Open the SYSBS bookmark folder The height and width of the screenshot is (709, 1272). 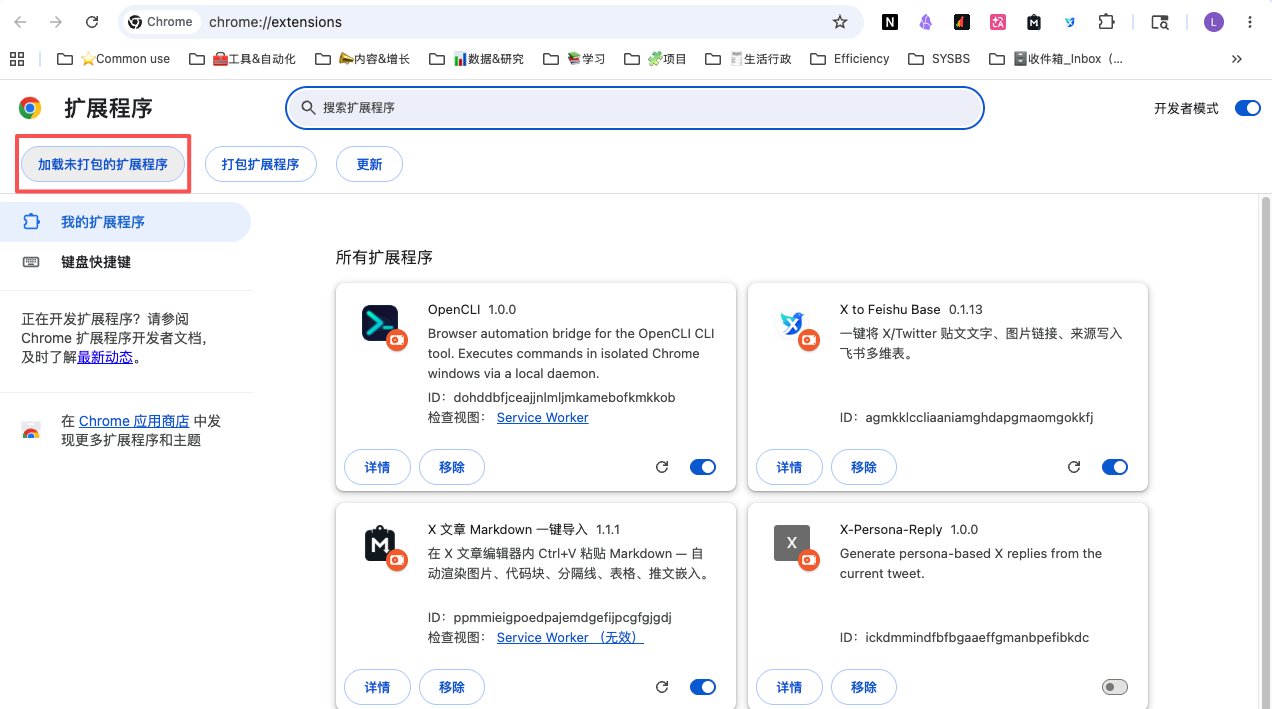pos(939,59)
